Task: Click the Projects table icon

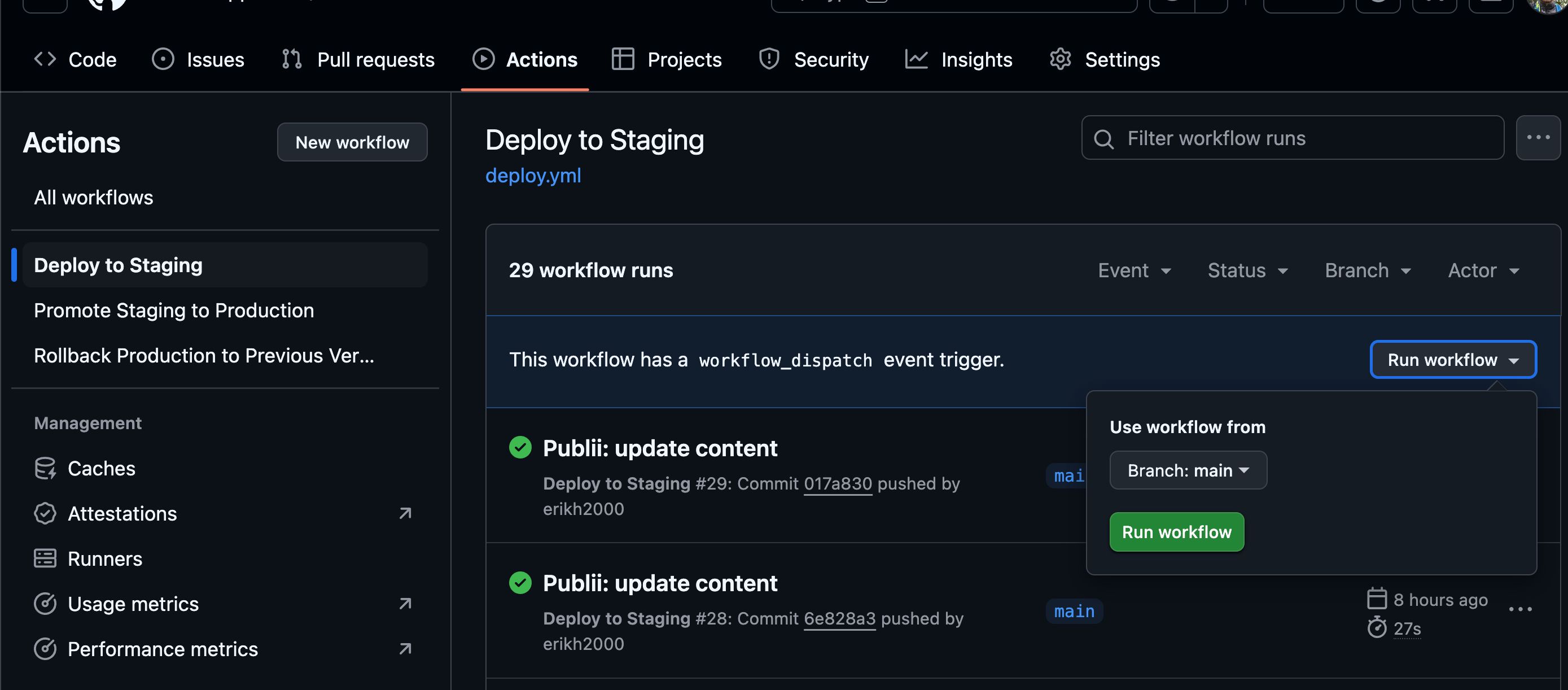Action: (x=623, y=59)
